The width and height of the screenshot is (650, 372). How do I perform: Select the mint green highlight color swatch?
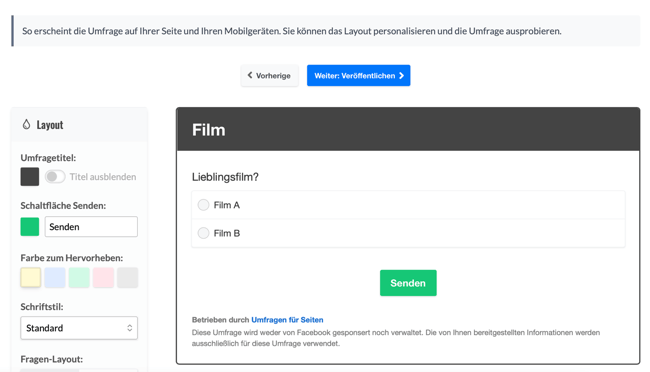point(79,277)
